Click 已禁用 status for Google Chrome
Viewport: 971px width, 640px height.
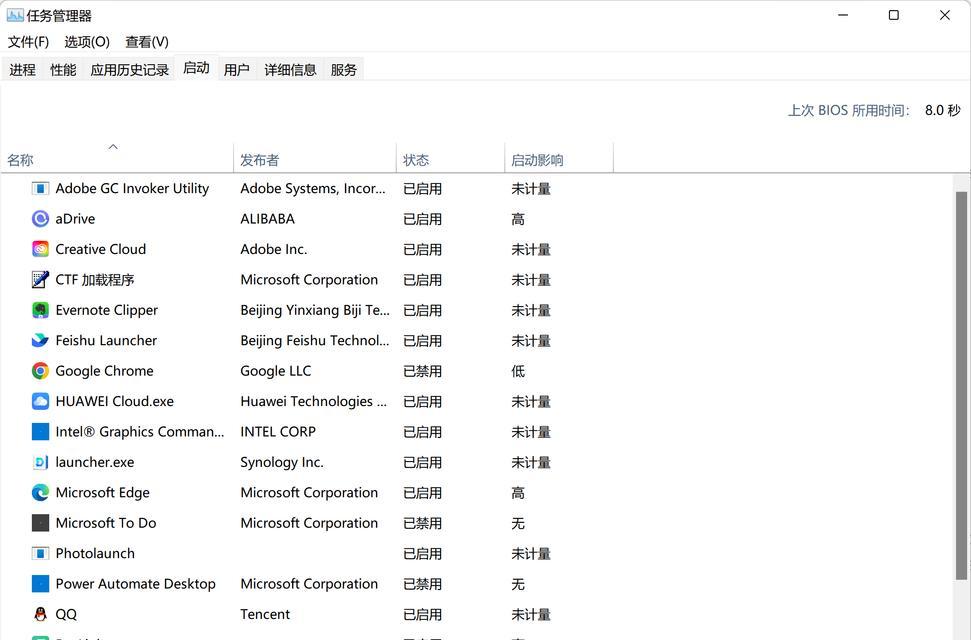pos(422,370)
